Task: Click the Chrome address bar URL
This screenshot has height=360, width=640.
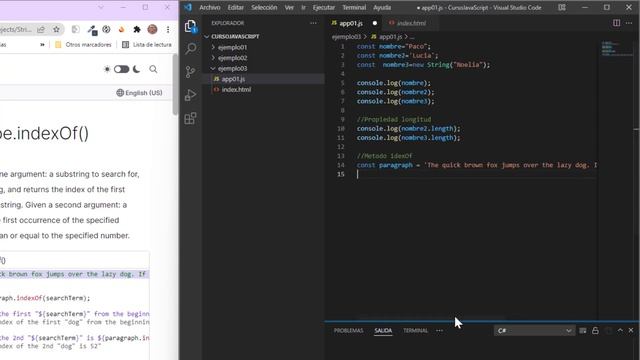Action: point(16,29)
